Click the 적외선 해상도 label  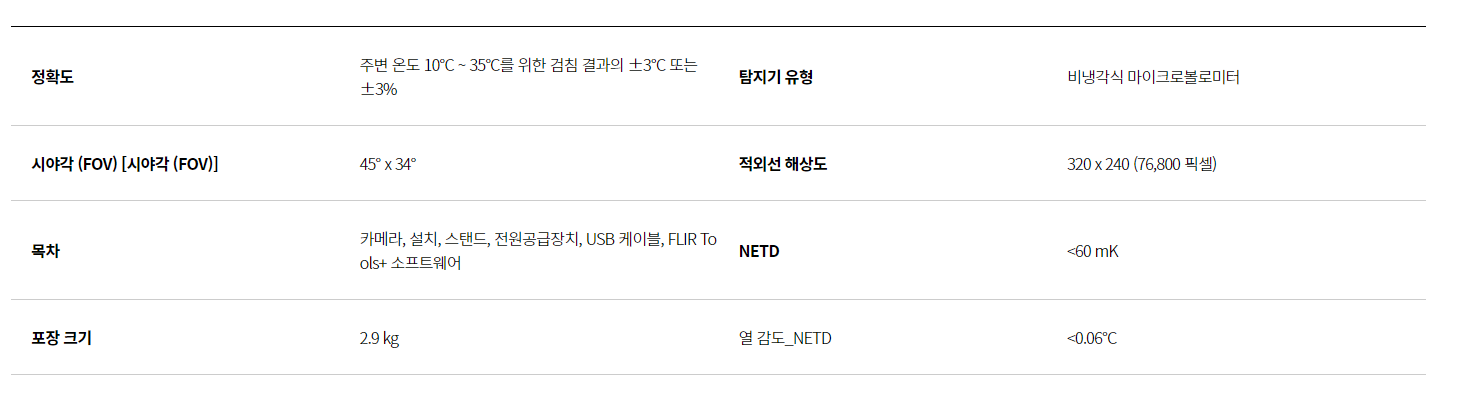782,164
